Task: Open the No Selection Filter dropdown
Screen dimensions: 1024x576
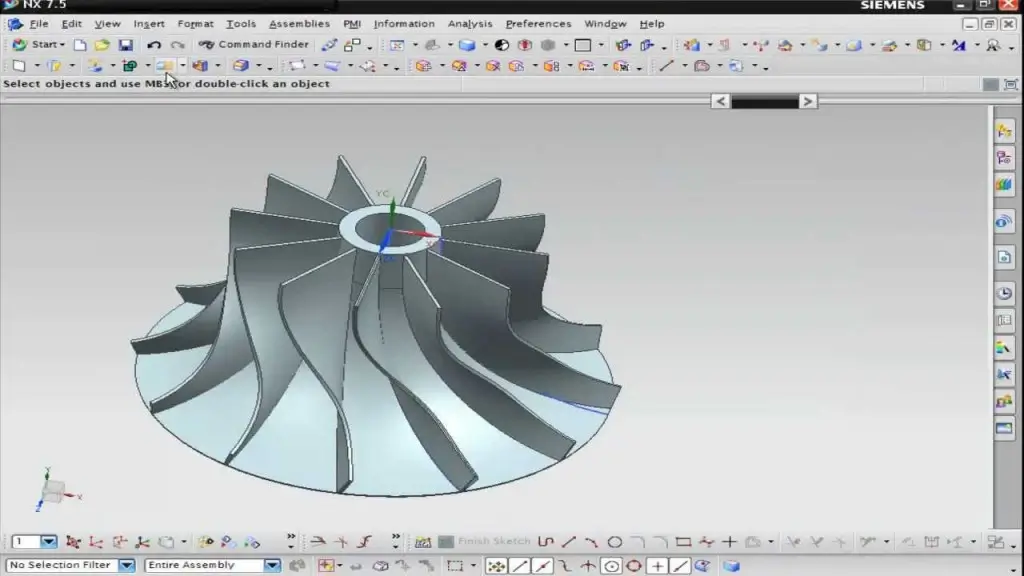Action: [x=124, y=563]
